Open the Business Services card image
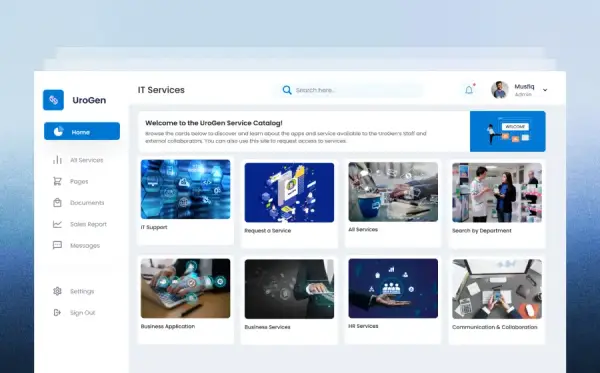The image size is (600, 373). (x=289, y=289)
